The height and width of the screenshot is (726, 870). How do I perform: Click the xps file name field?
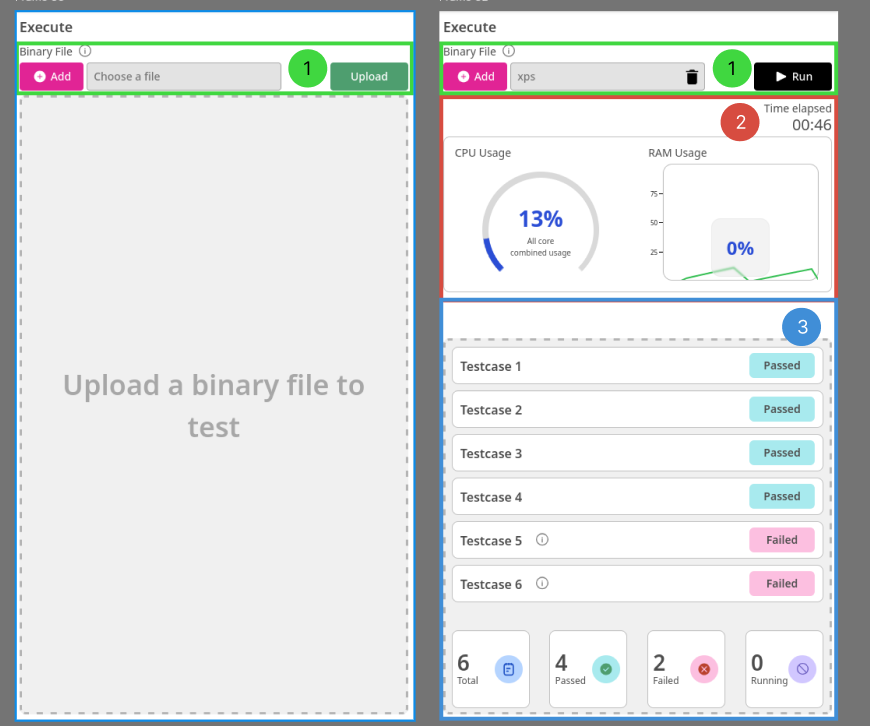click(594, 77)
